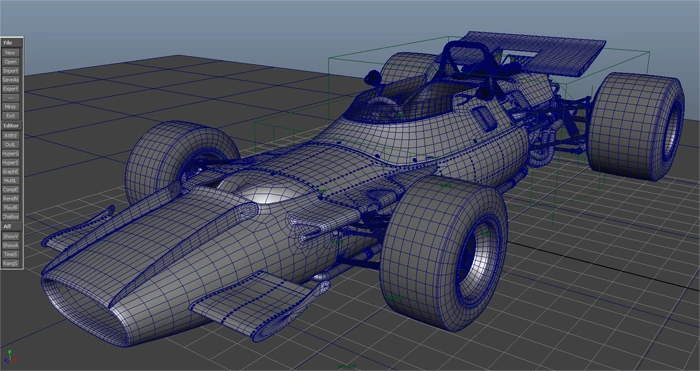The image size is (700, 371).
Task: Click the Export button
Action: 11,89
